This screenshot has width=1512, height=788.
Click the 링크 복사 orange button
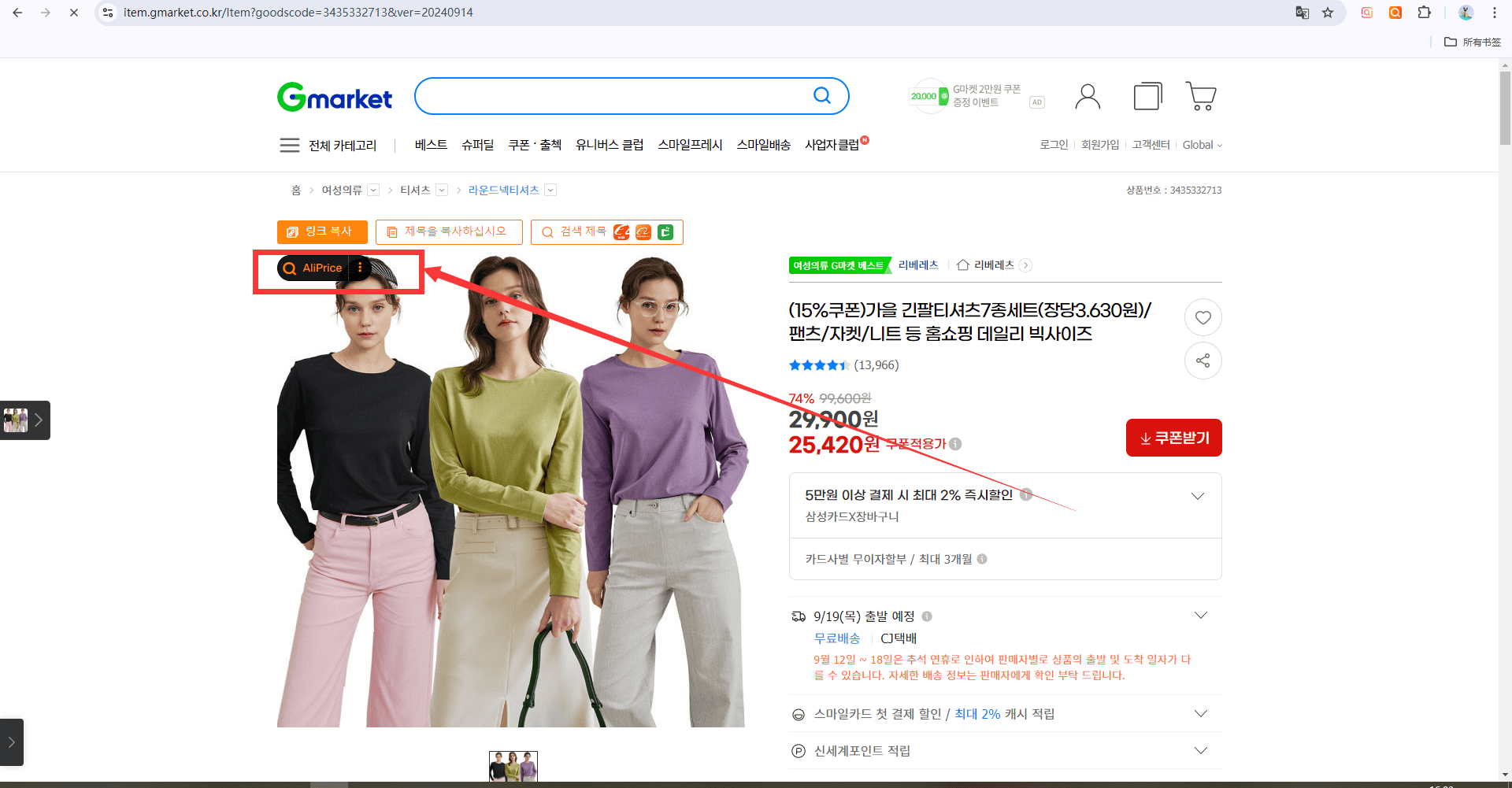pyautogui.click(x=322, y=231)
